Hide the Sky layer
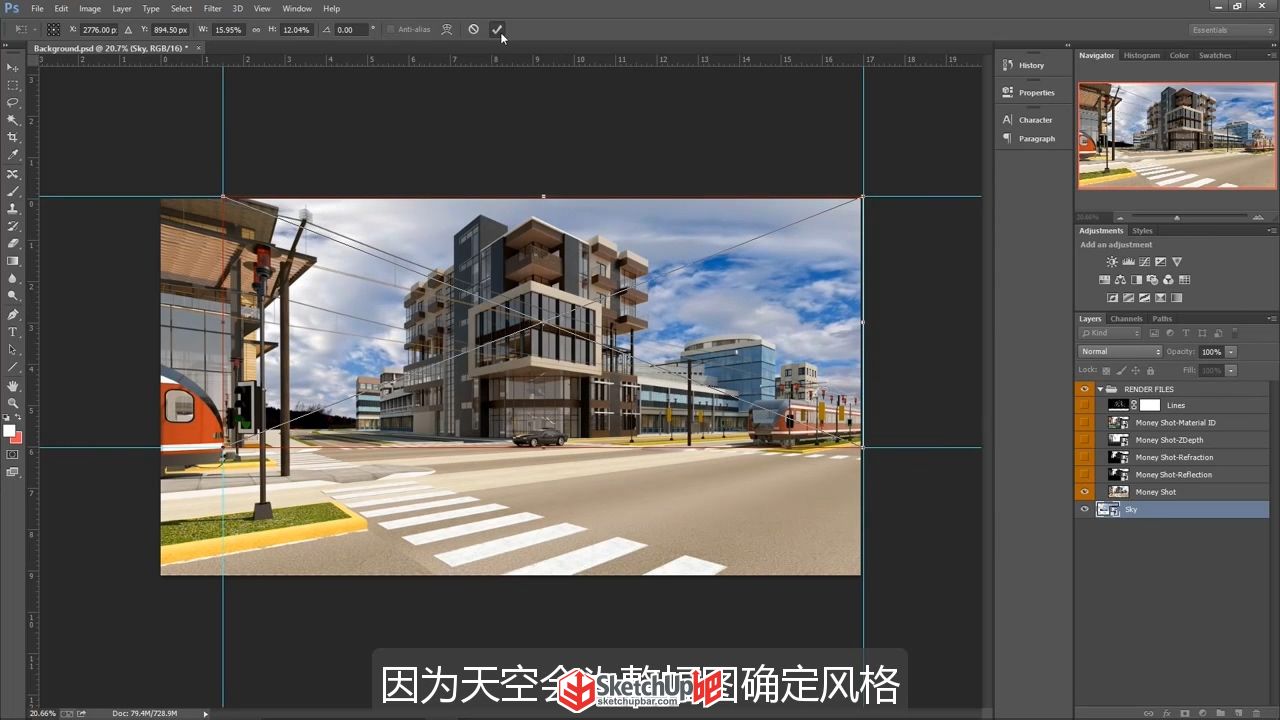The image size is (1280, 720). [x=1084, y=509]
